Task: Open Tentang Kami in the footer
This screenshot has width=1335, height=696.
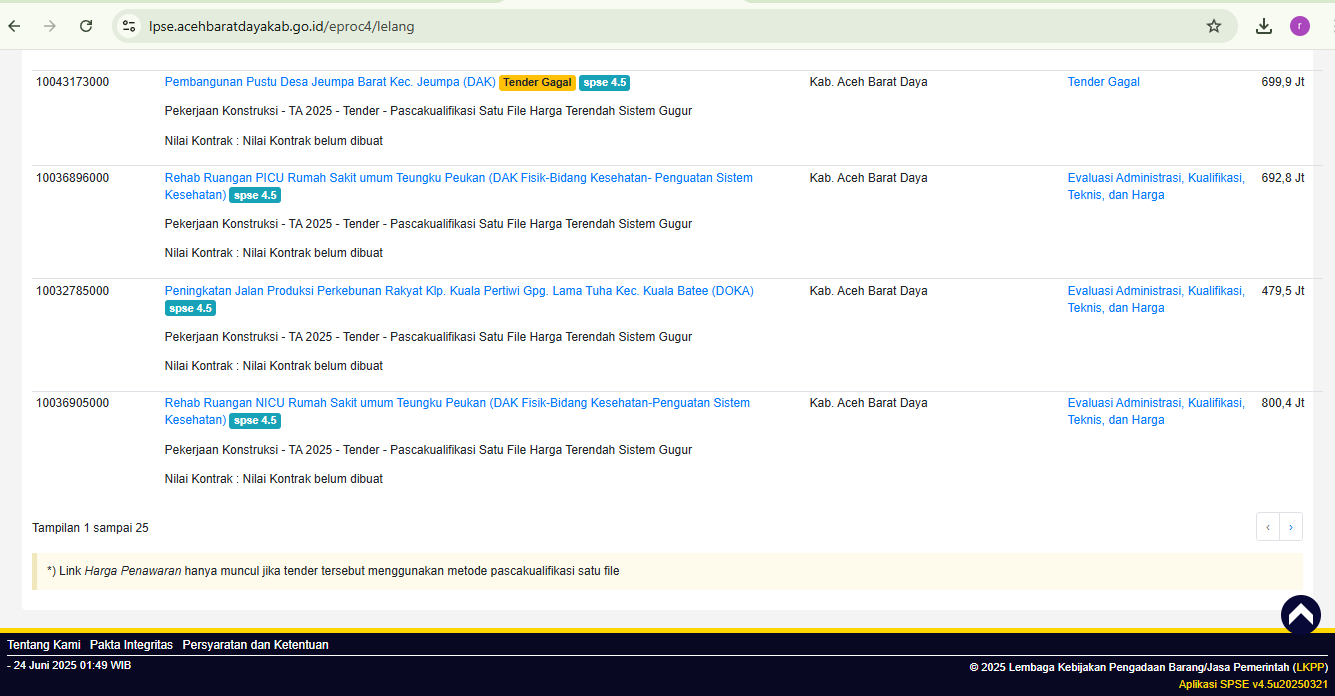Action: tap(43, 645)
